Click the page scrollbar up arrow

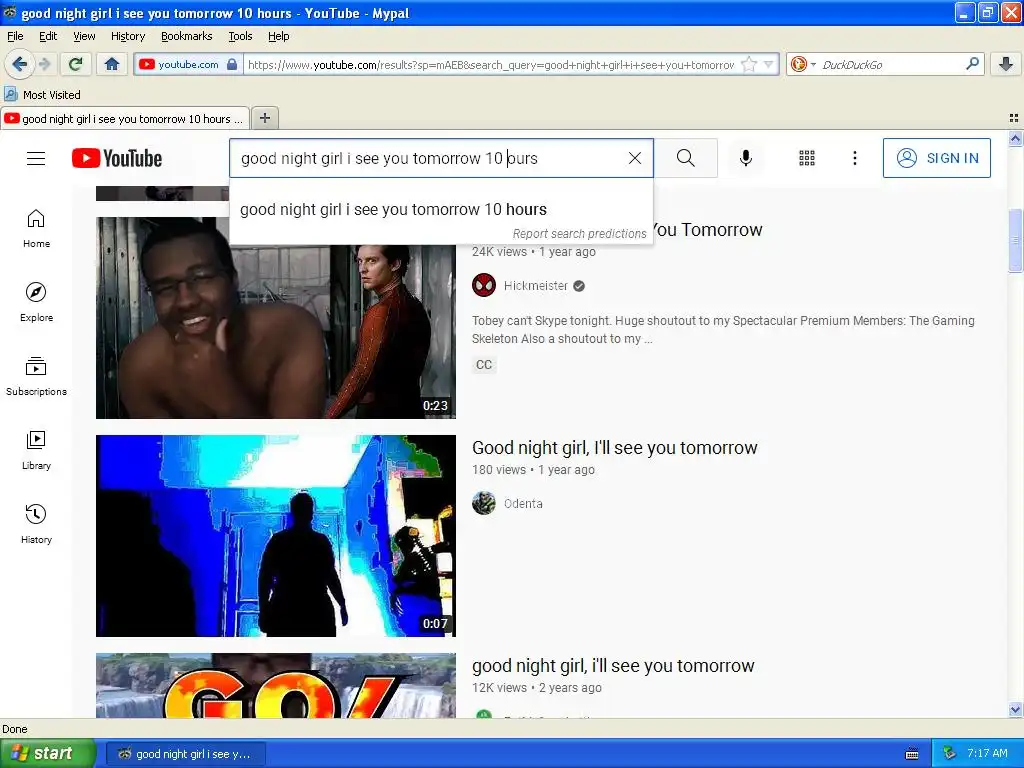[1015, 138]
